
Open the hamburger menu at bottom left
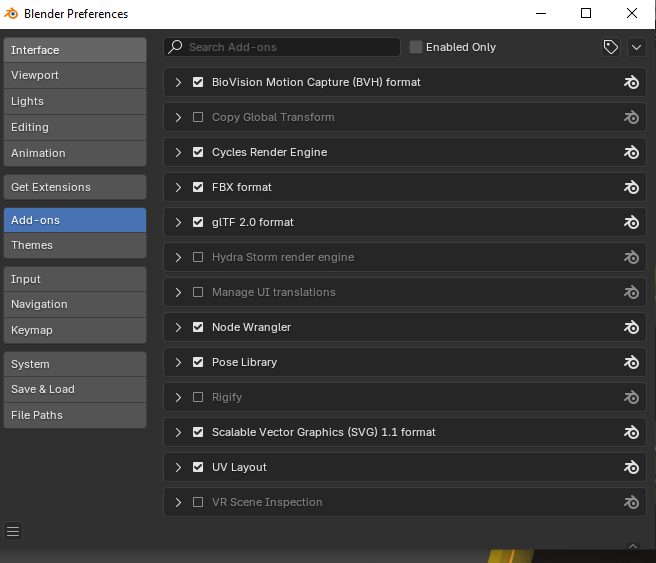tap(13, 531)
